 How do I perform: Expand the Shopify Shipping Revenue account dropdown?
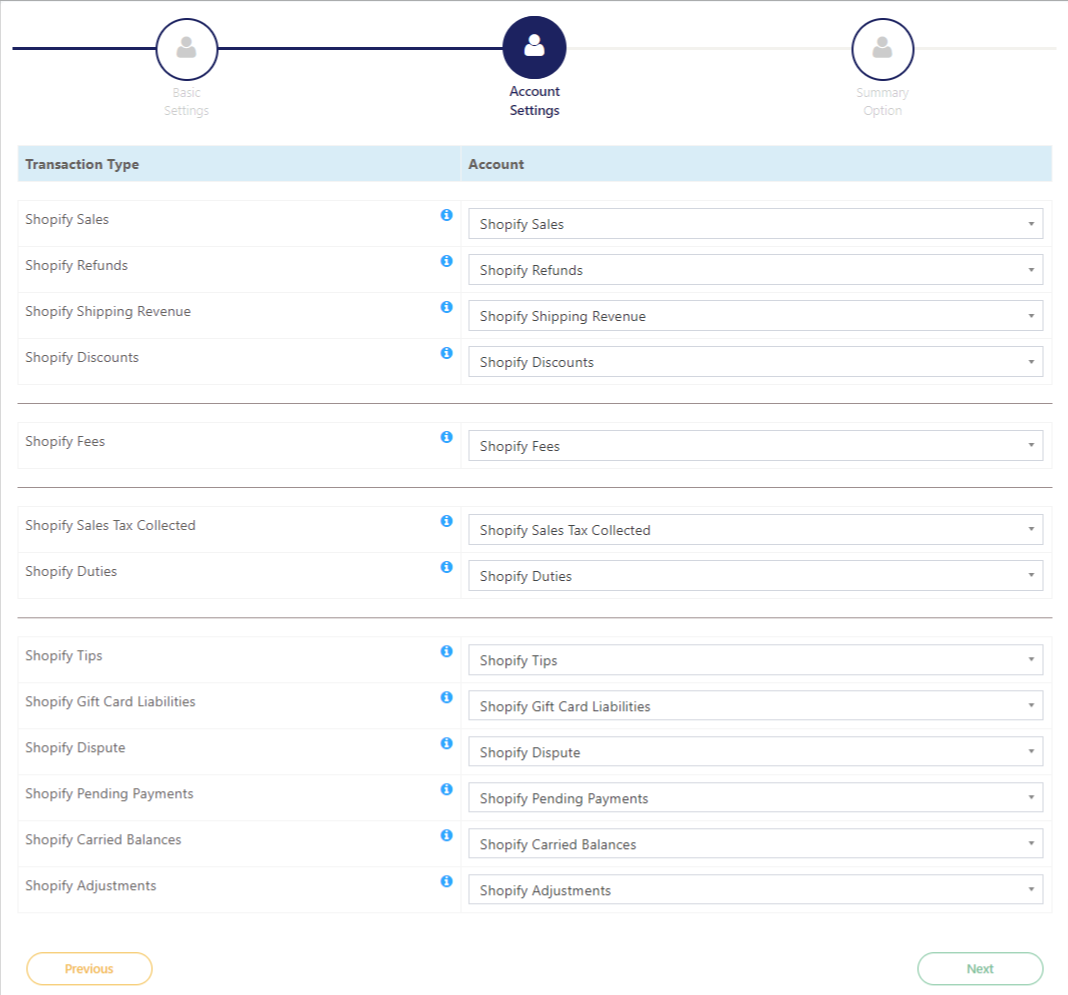[x=755, y=316]
